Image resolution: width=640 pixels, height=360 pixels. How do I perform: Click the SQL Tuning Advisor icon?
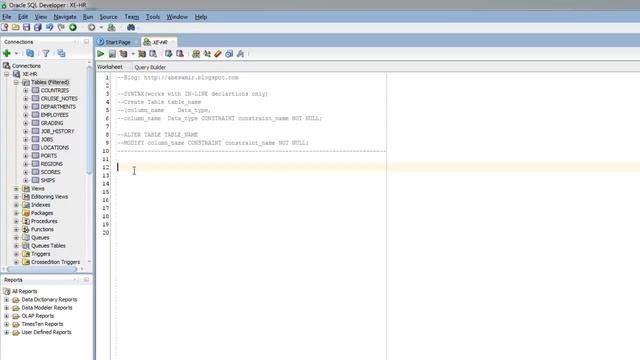point(153,53)
